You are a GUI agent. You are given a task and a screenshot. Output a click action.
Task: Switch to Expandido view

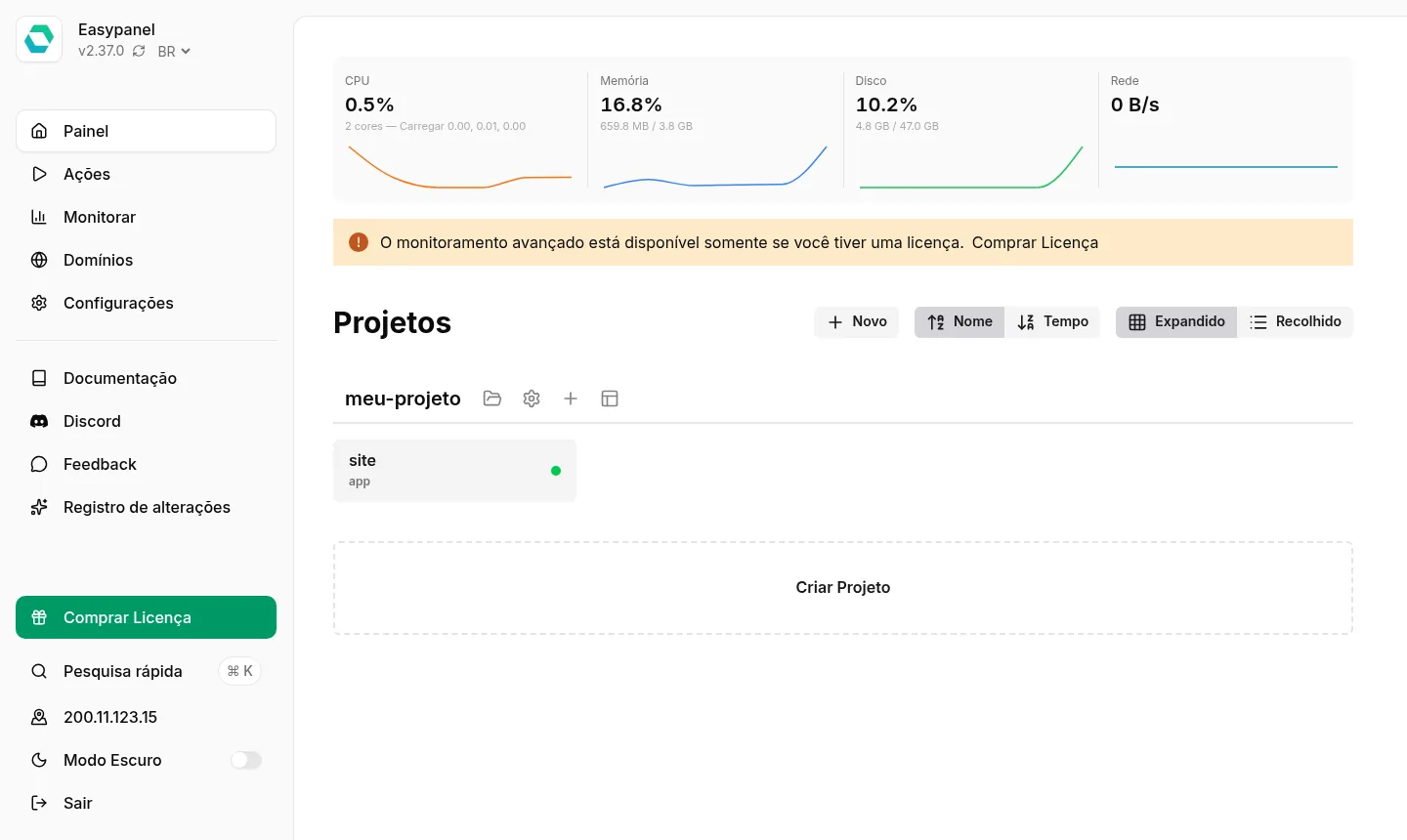(x=1176, y=322)
